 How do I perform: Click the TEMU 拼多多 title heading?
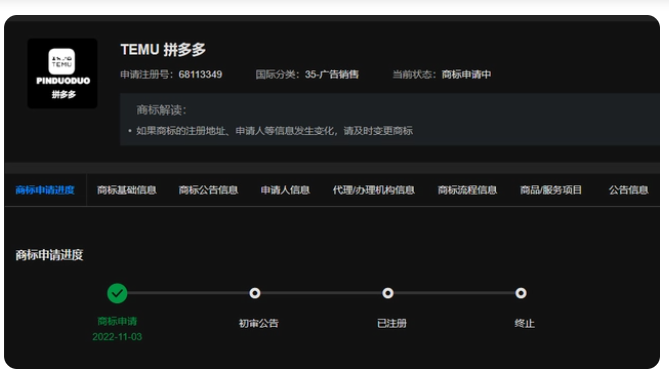coord(163,49)
